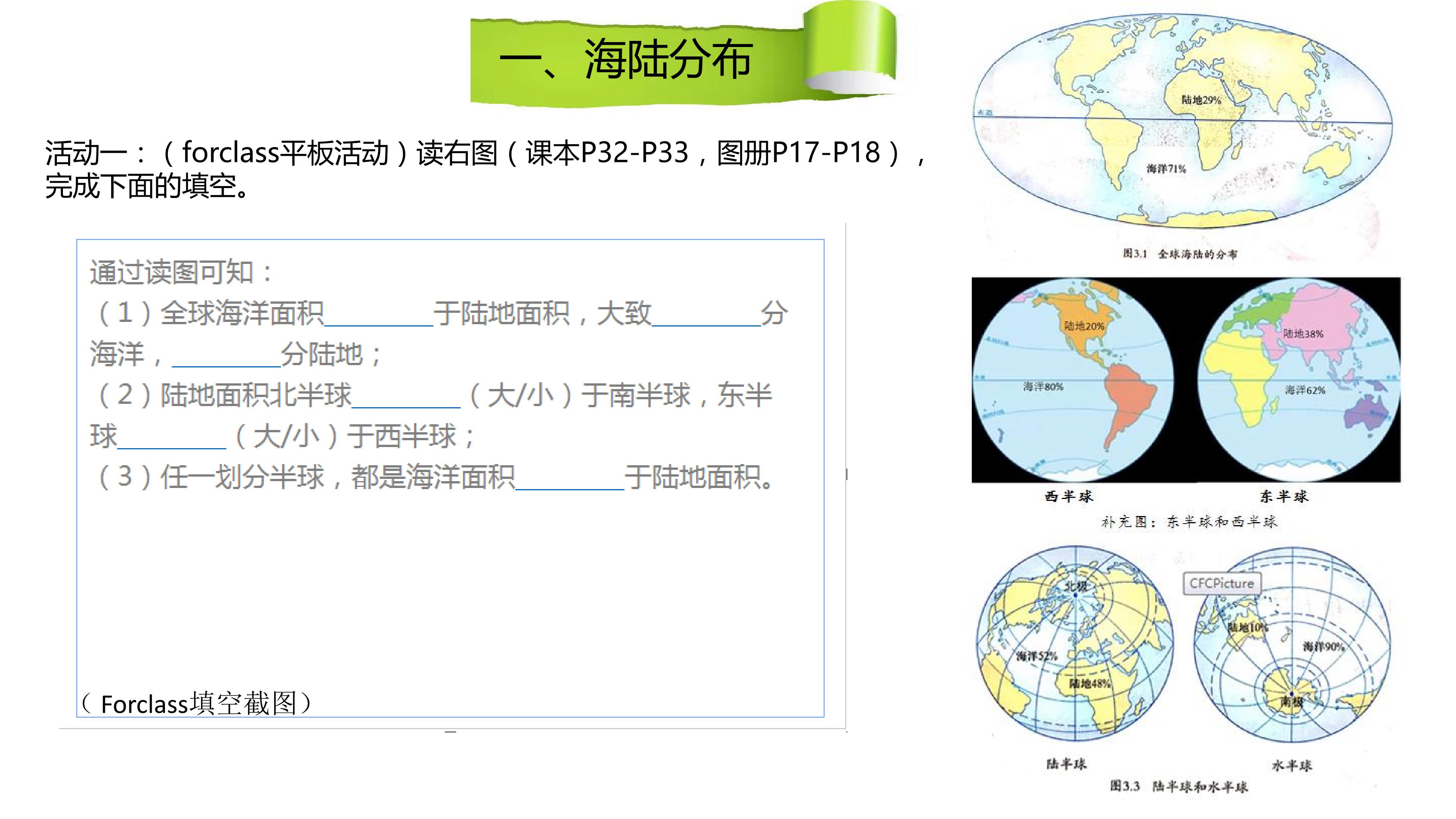Click the 通过读图可知 heading in the box

(181, 273)
